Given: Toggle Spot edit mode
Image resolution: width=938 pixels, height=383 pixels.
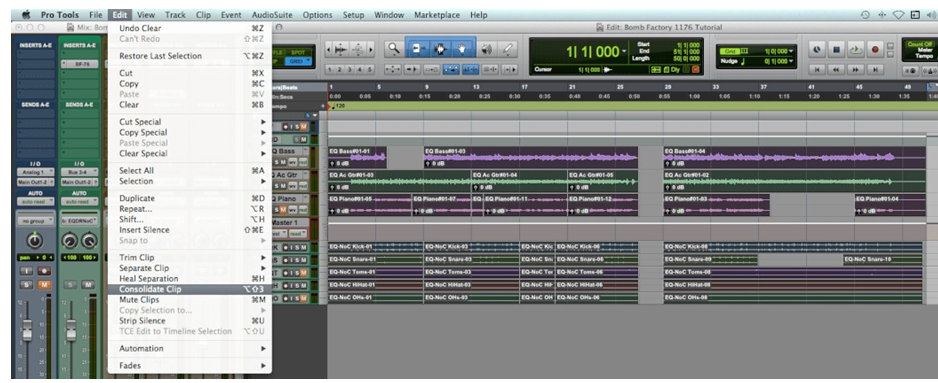Looking at the screenshot, I should tap(297, 53).
